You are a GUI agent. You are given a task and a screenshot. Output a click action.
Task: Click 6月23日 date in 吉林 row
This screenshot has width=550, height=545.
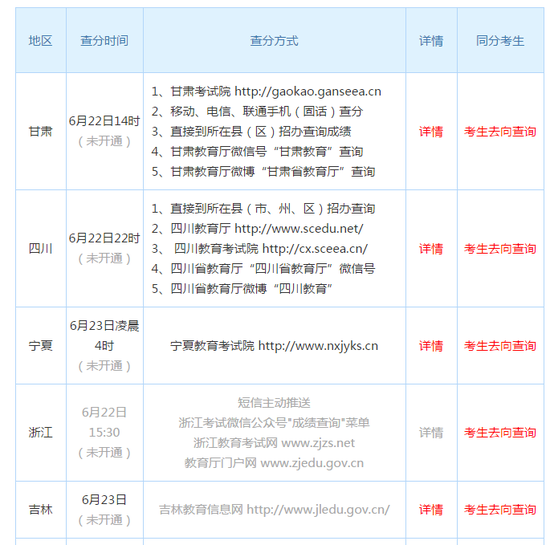(x=105, y=499)
